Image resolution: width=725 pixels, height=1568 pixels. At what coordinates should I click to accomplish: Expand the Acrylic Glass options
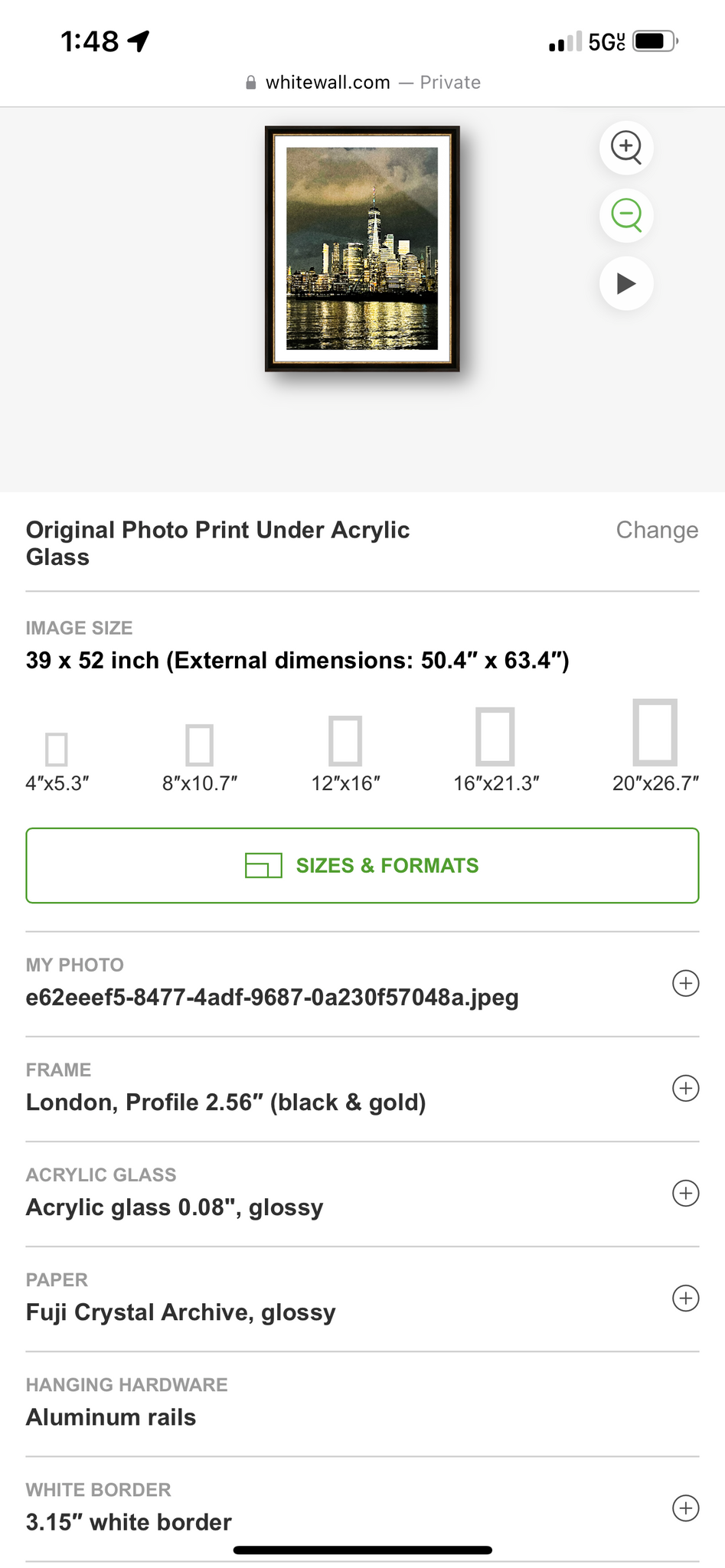click(685, 1193)
